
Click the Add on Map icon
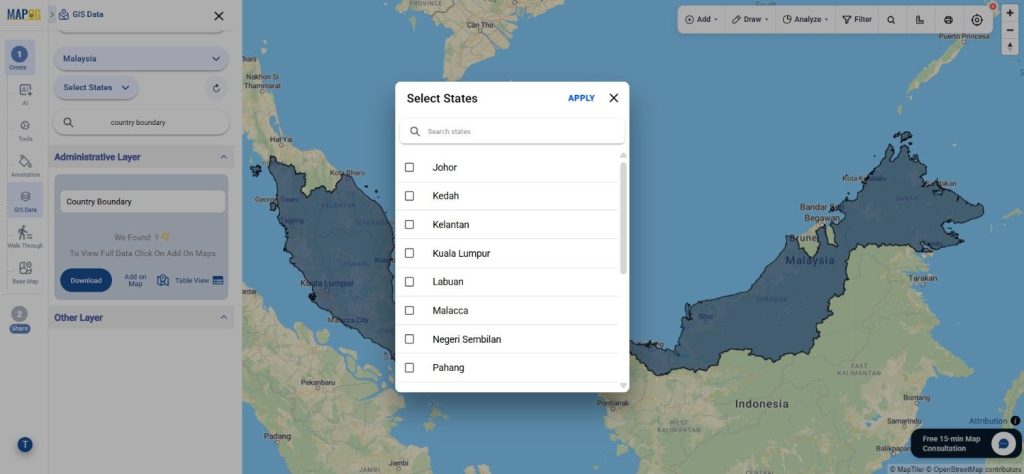[x=163, y=280]
